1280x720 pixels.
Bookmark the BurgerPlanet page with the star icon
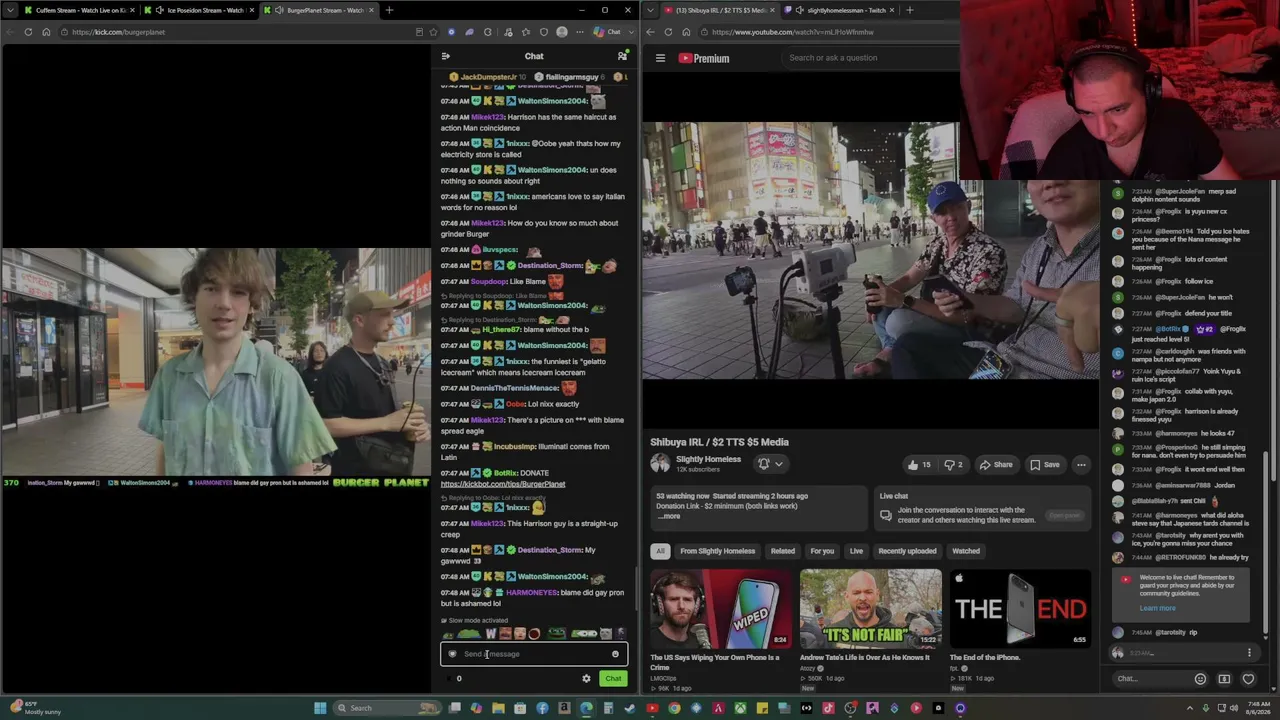click(x=435, y=32)
